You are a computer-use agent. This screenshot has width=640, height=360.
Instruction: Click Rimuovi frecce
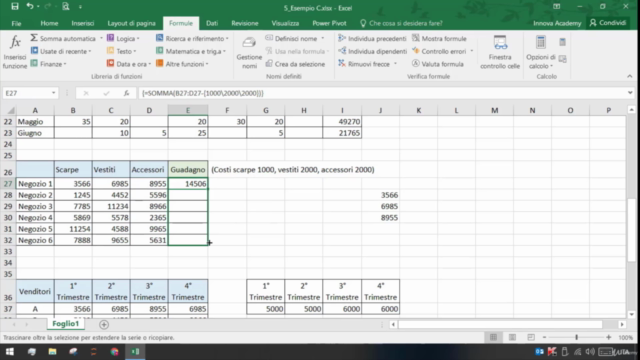click(364, 64)
